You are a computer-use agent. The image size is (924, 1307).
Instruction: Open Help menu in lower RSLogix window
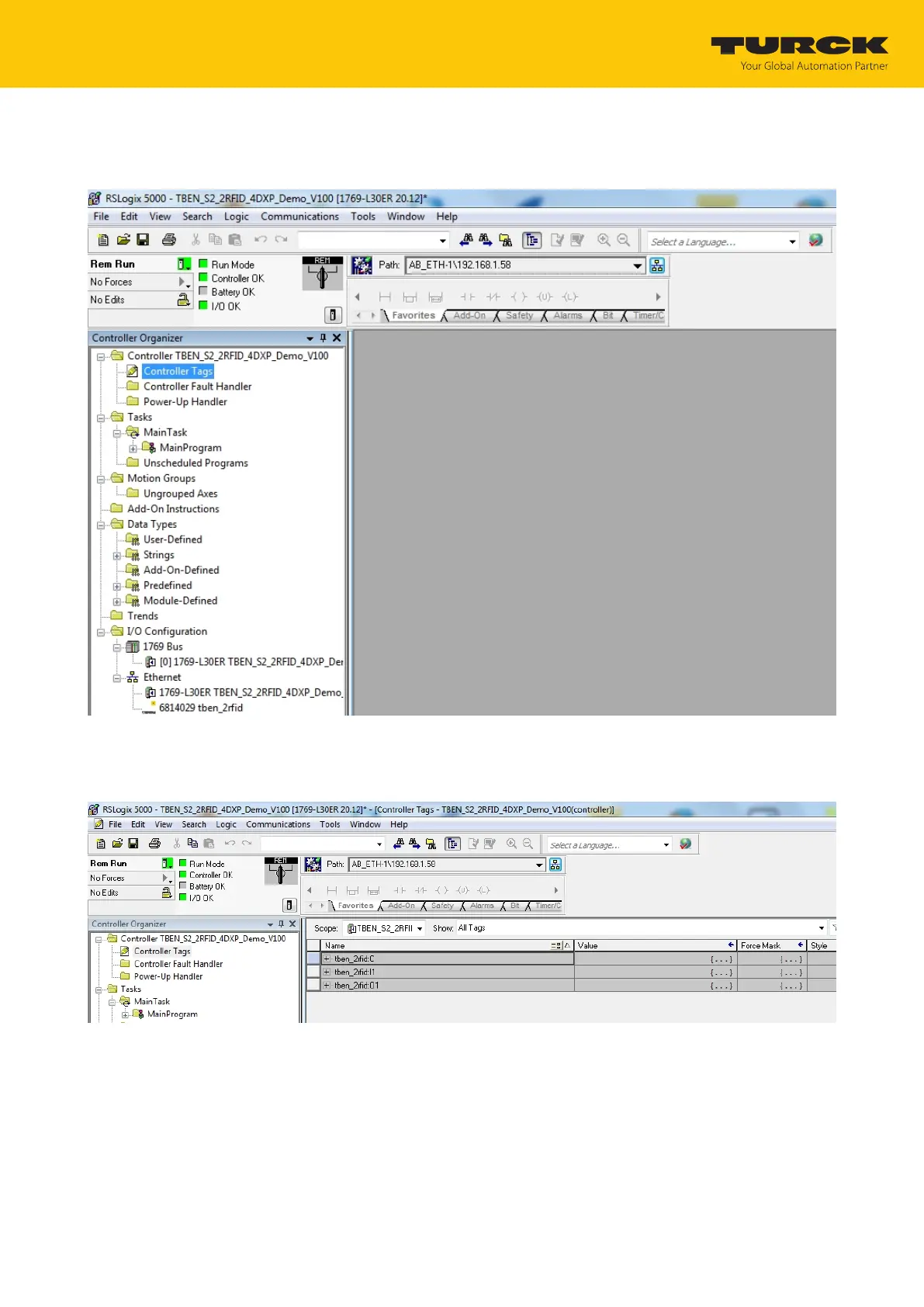399,824
